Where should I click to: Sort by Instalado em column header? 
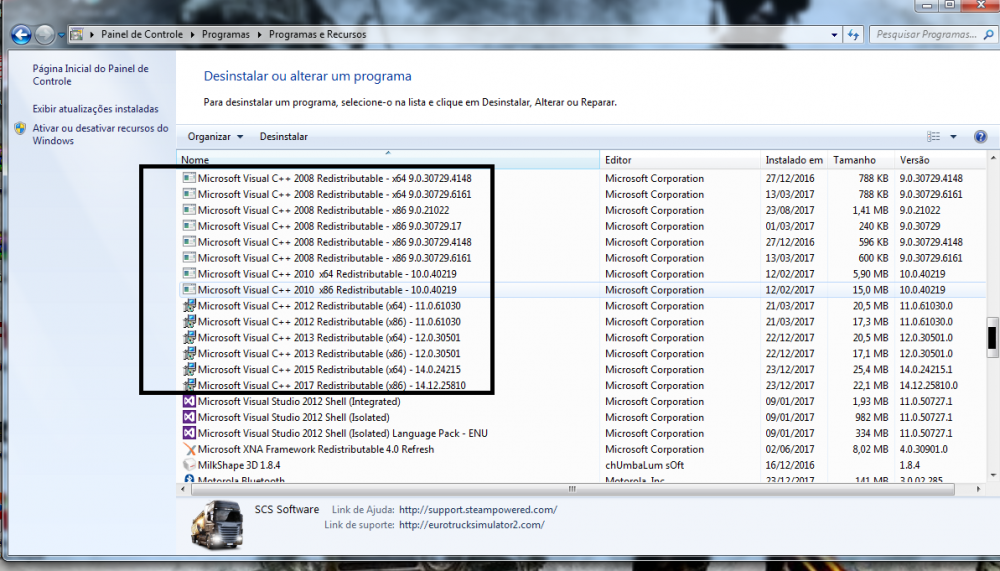(x=794, y=159)
